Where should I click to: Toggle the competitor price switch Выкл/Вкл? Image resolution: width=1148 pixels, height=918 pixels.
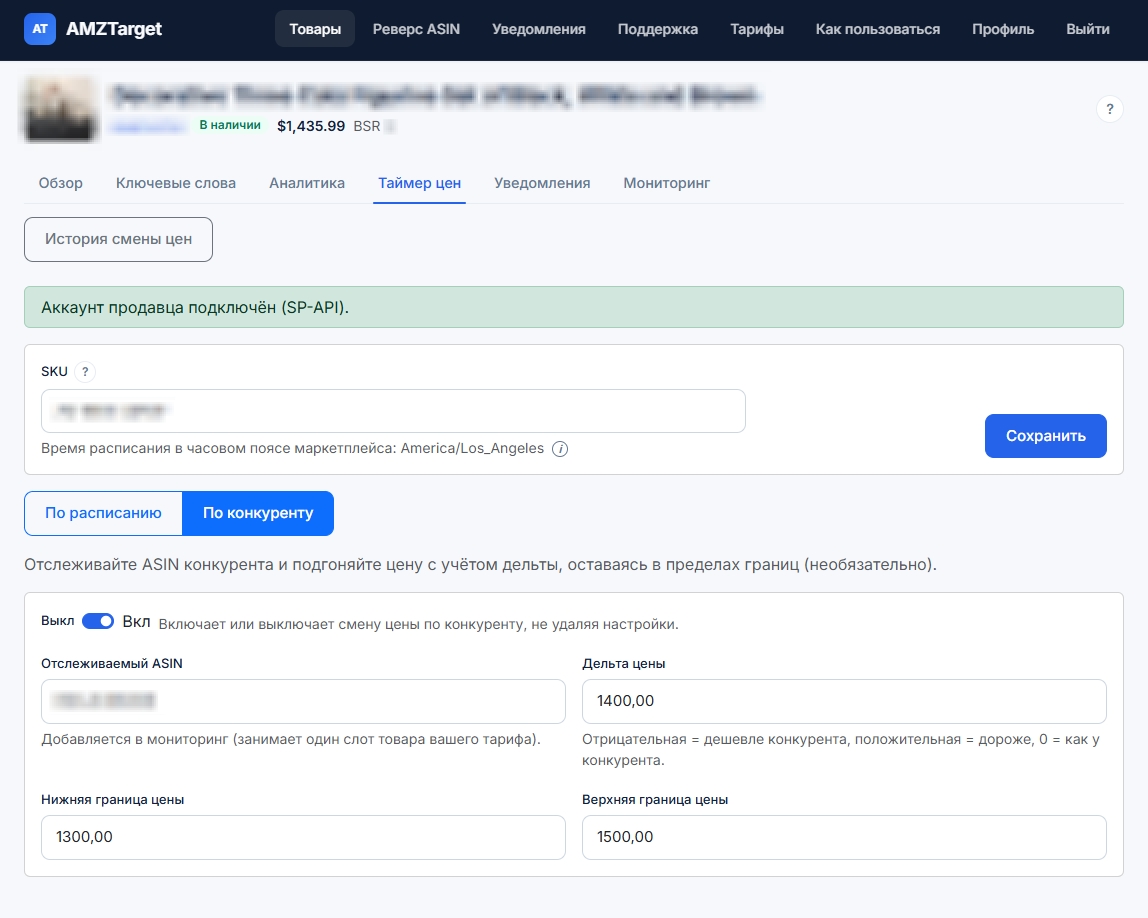97,621
